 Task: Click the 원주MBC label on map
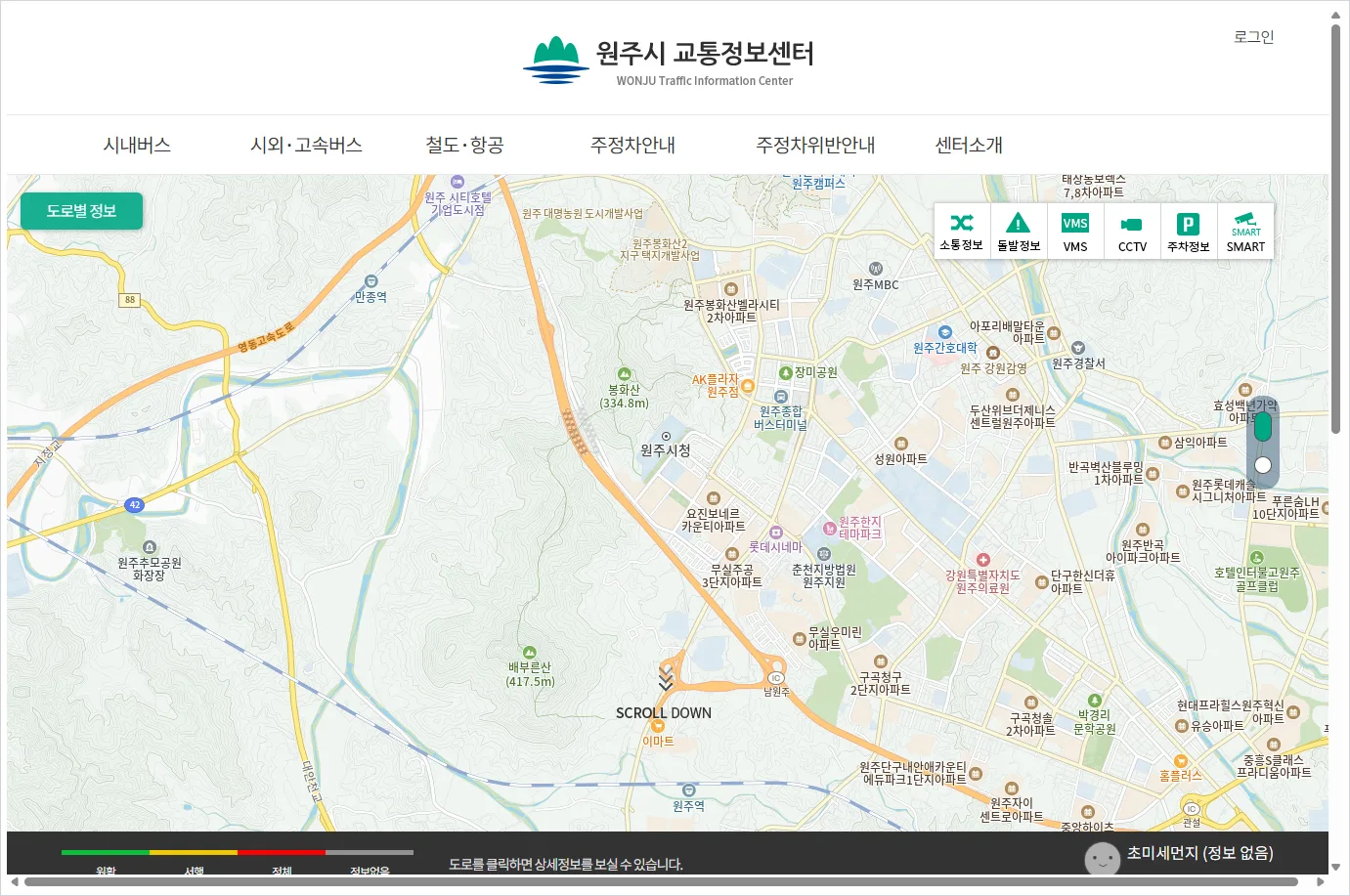tap(875, 284)
